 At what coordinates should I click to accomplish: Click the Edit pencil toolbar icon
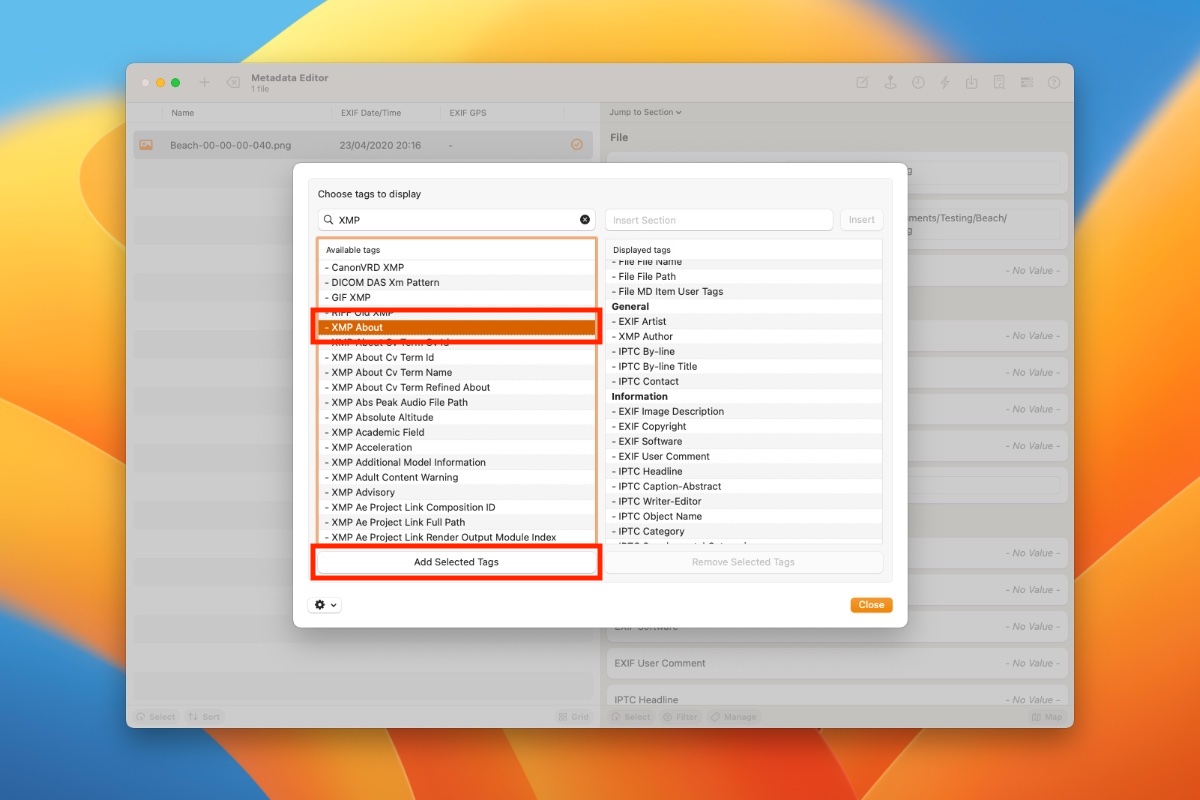(862, 83)
